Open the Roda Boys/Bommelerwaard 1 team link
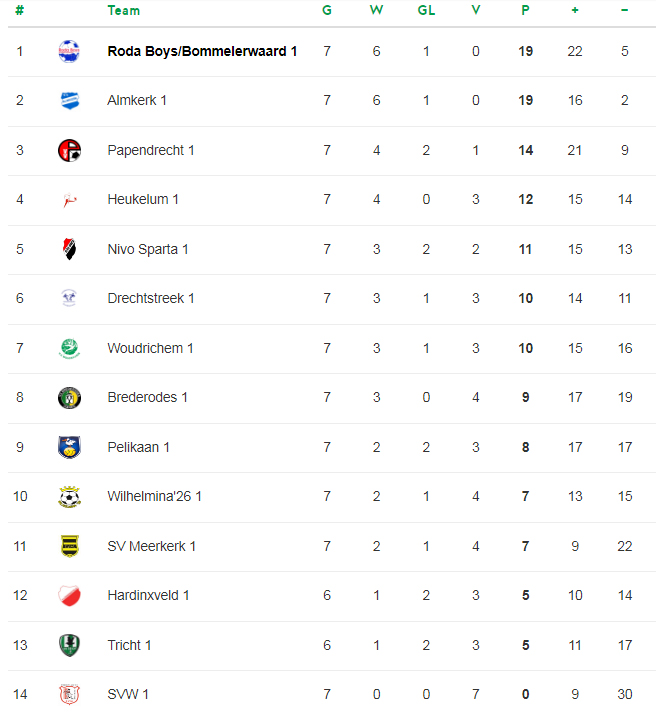 coord(202,51)
